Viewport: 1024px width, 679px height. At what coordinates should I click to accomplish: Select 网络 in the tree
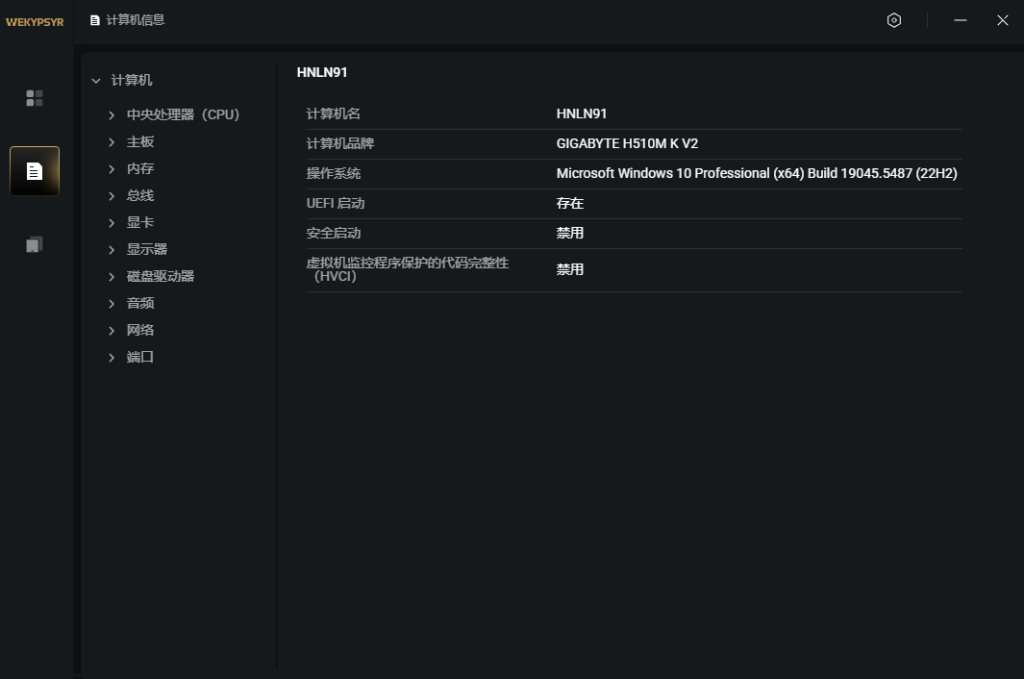(x=140, y=331)
